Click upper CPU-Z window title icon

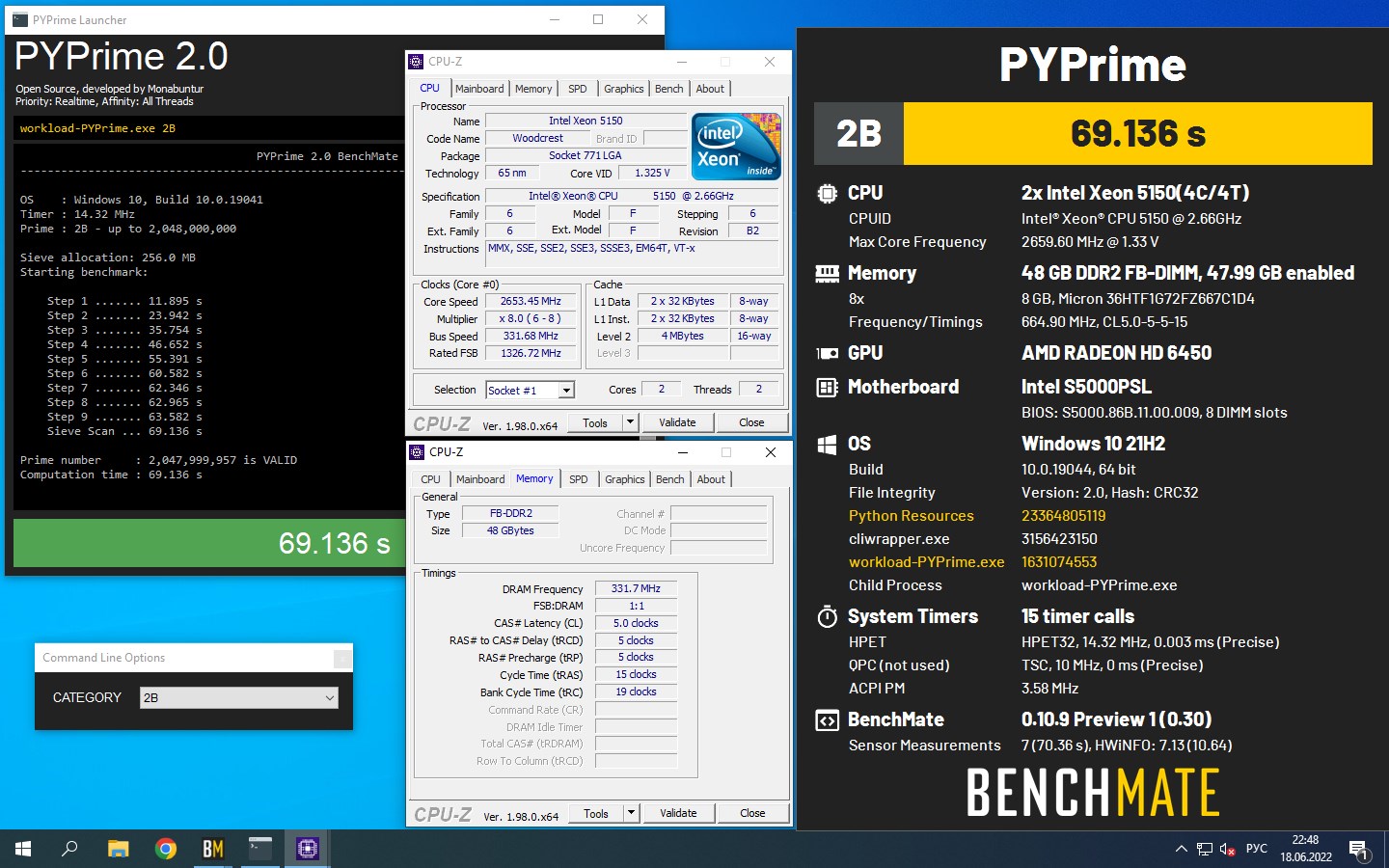coord(417,62)
